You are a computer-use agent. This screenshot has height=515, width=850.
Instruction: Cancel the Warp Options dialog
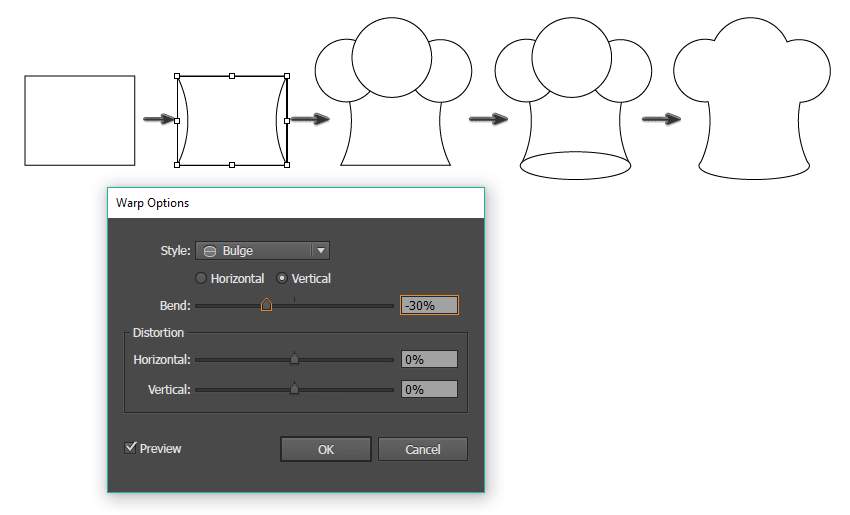pyautogui.click(x=422, y=449)
